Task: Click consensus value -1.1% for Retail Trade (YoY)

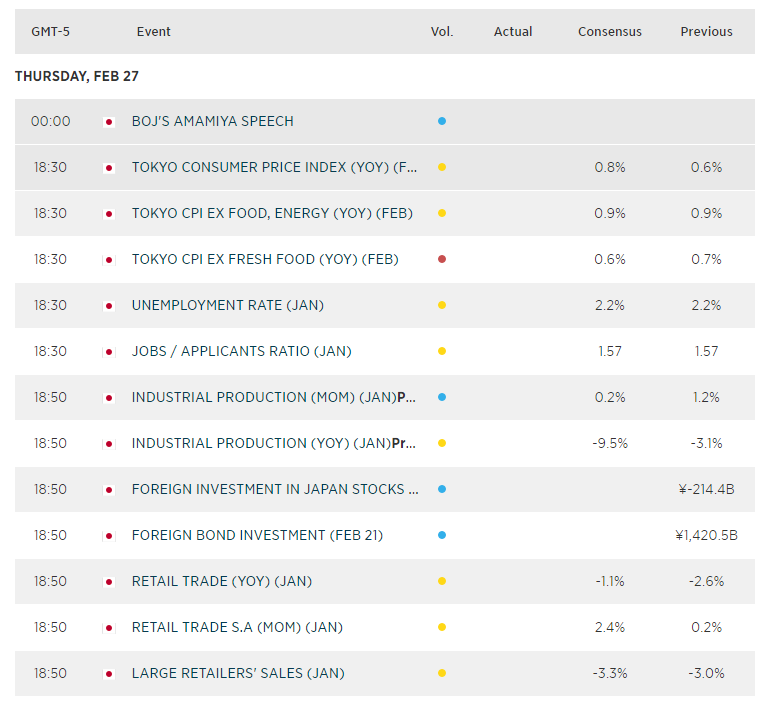Action: point(610,581)
